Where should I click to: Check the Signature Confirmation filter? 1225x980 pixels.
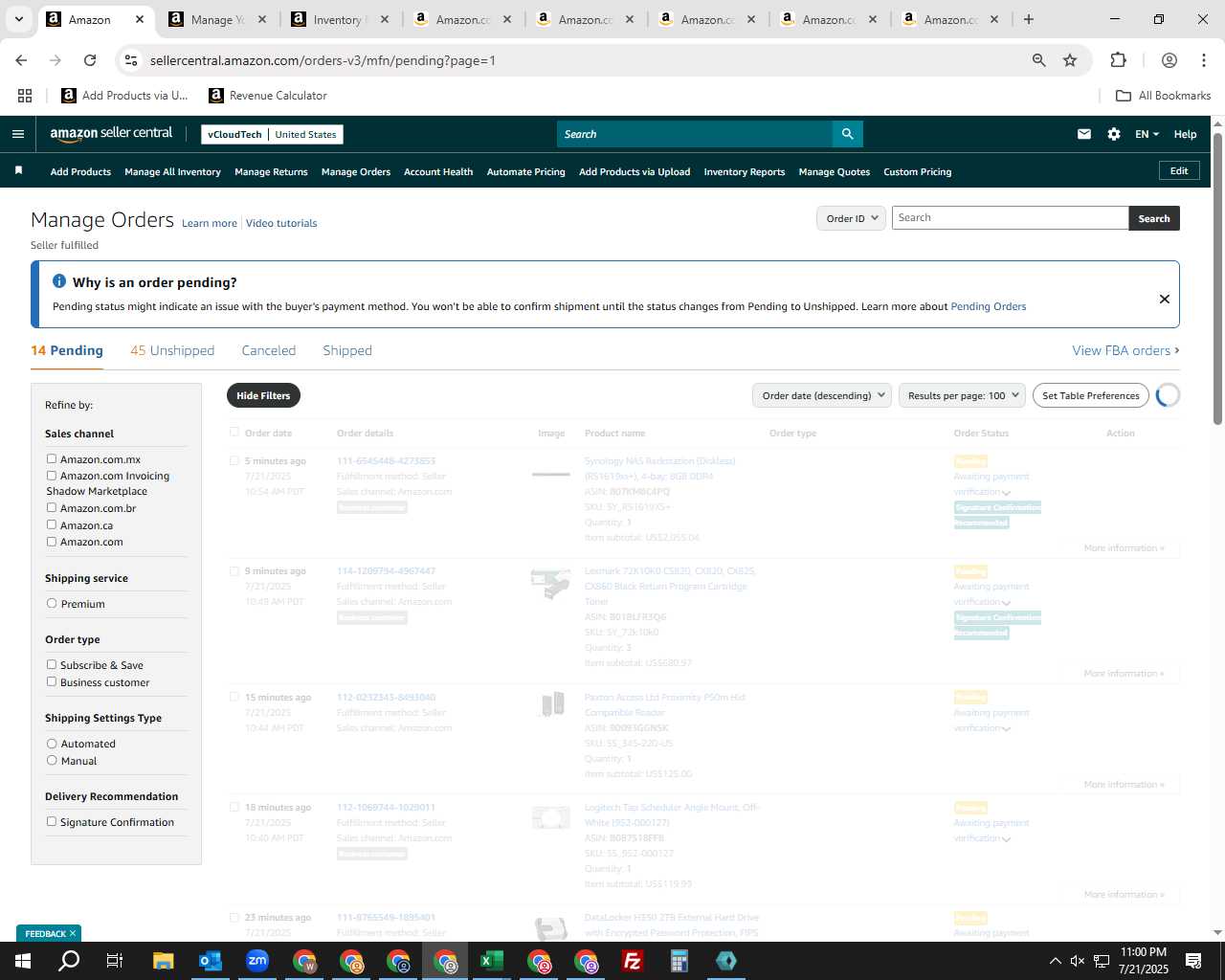(52, 821)
